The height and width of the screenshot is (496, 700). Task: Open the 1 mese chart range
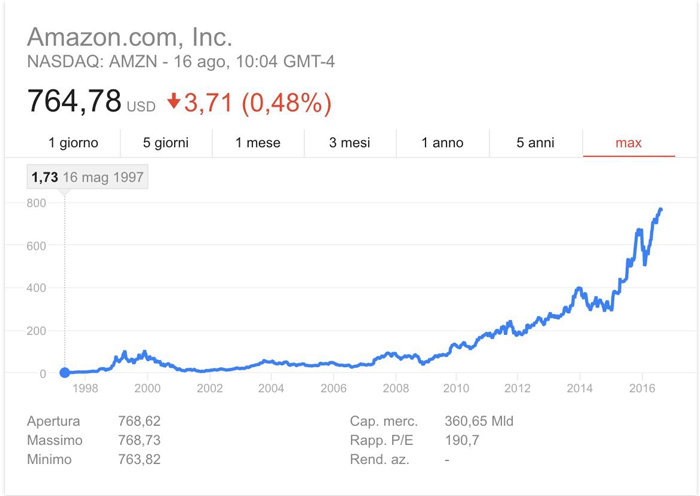pyautogui.click(x=258, y=143)
